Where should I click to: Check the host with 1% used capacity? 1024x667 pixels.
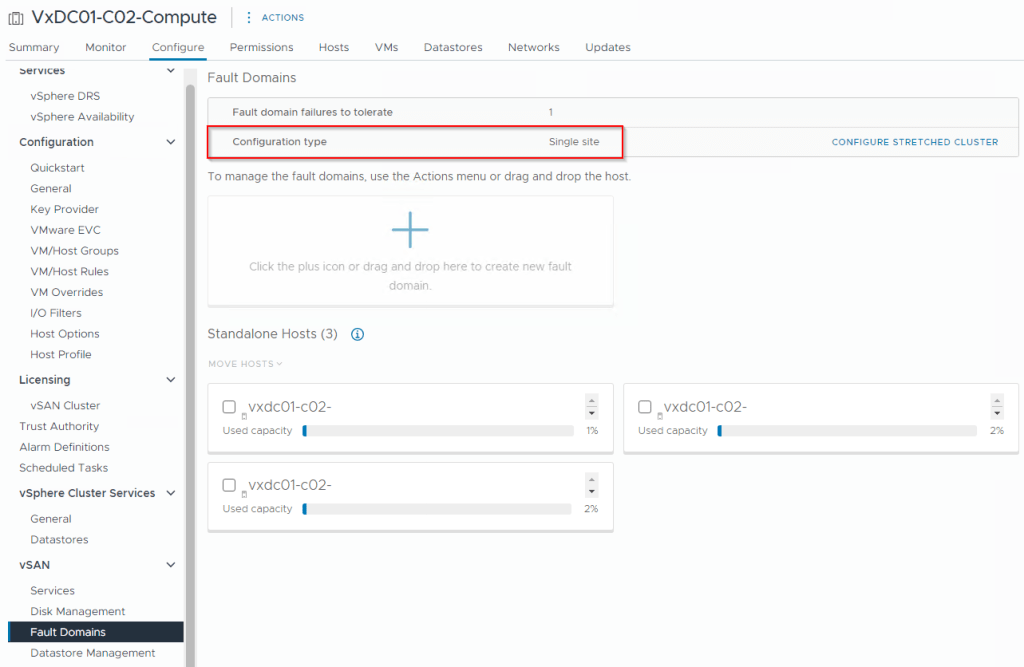tap(229, 407)
